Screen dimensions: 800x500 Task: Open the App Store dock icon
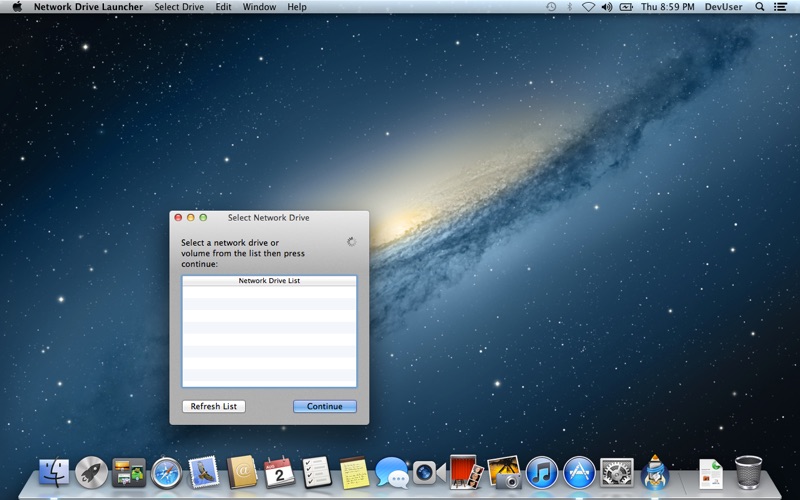click(x=580, y=472)
